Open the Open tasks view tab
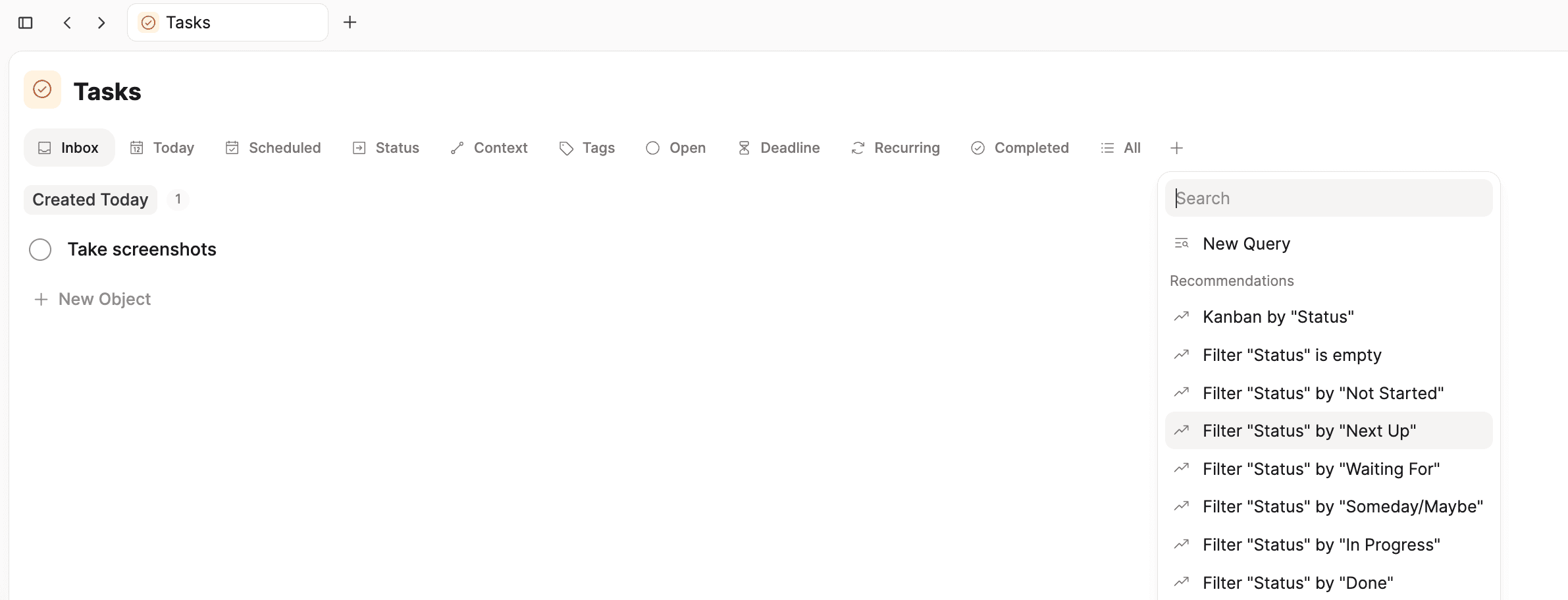 [x=676, y=148]
